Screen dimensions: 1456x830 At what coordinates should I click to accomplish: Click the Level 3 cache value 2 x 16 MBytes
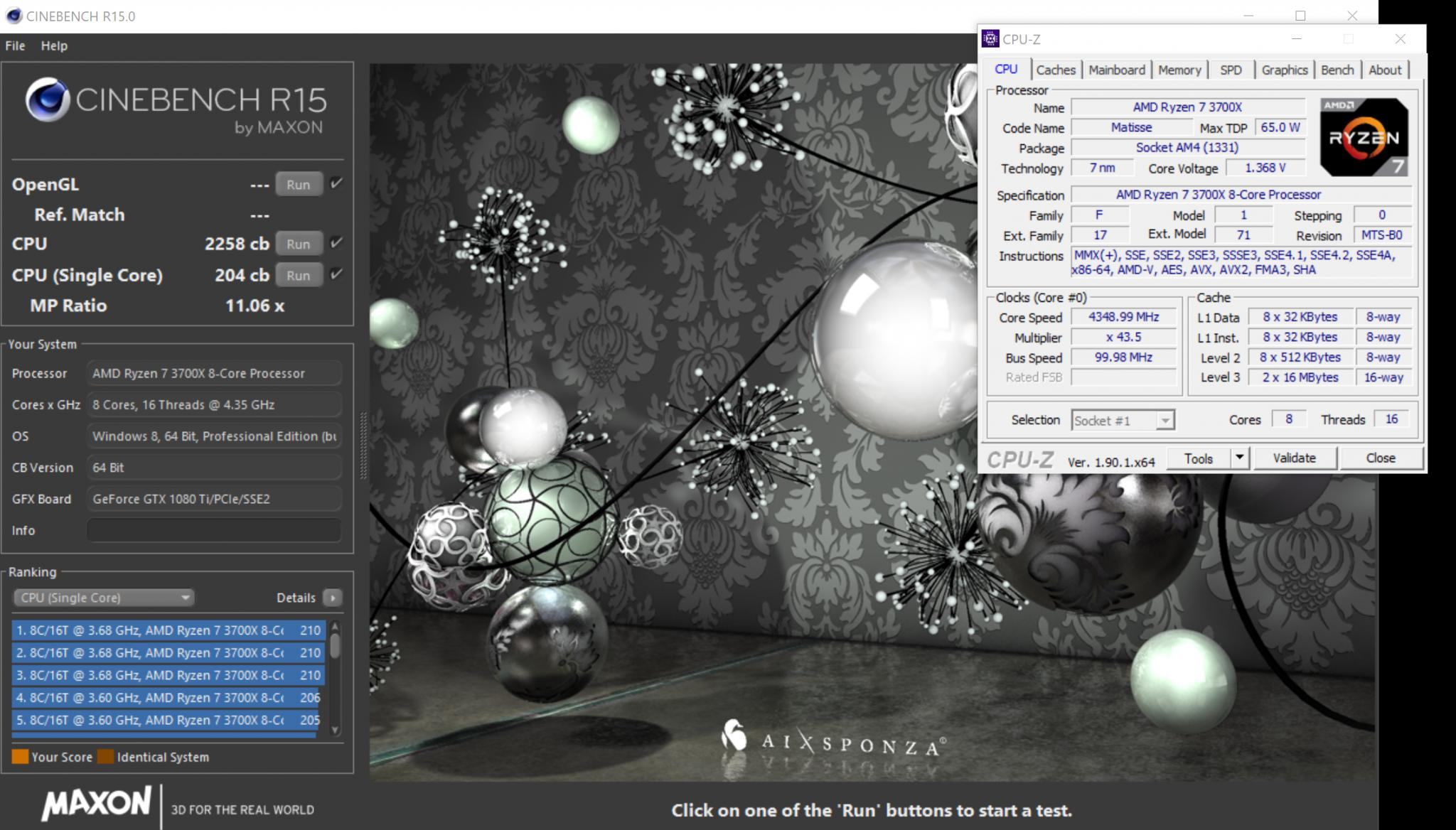pyautogui.click(x=1300, y=377)
